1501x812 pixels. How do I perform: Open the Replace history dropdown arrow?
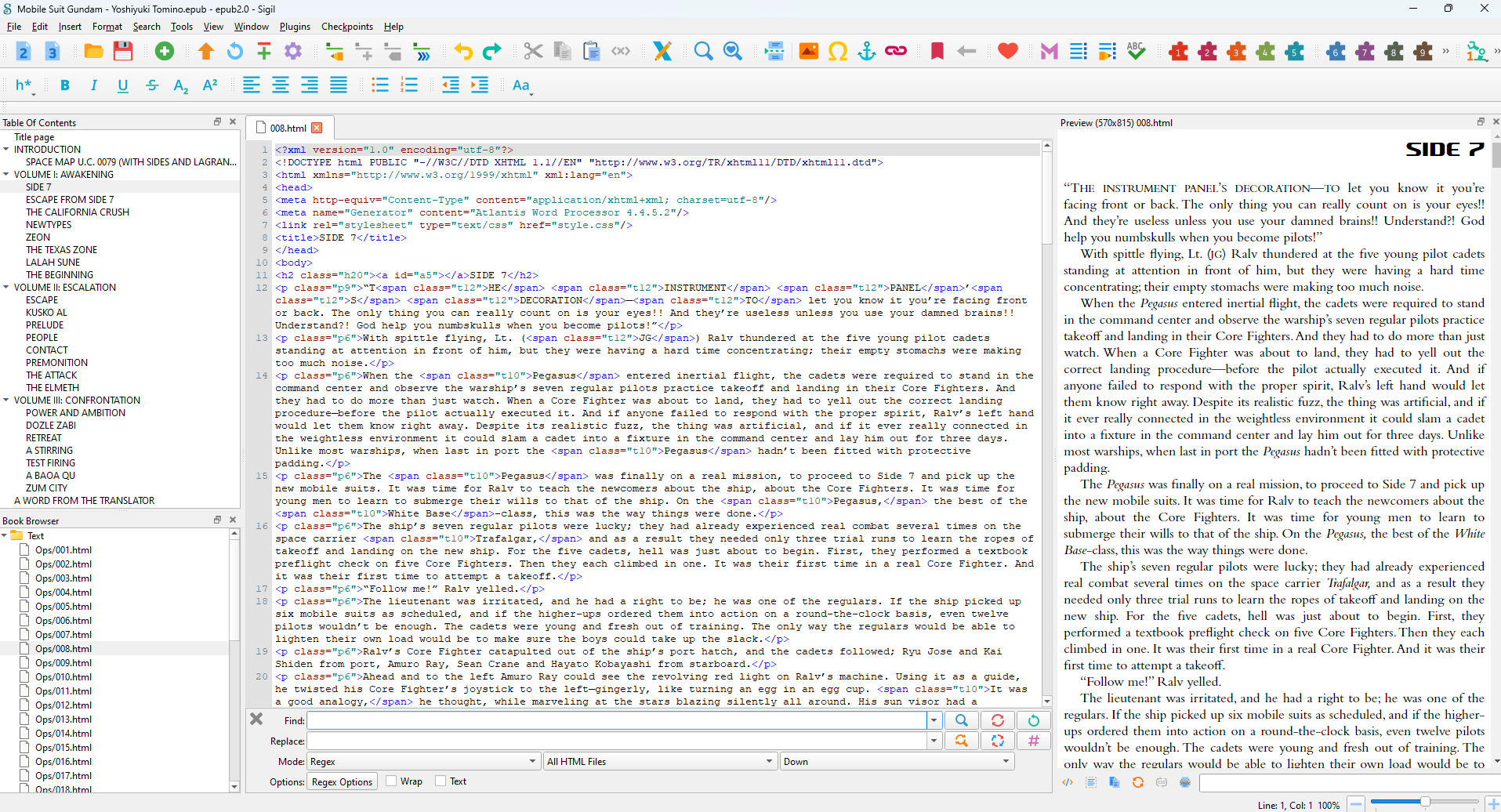(934, 741)
